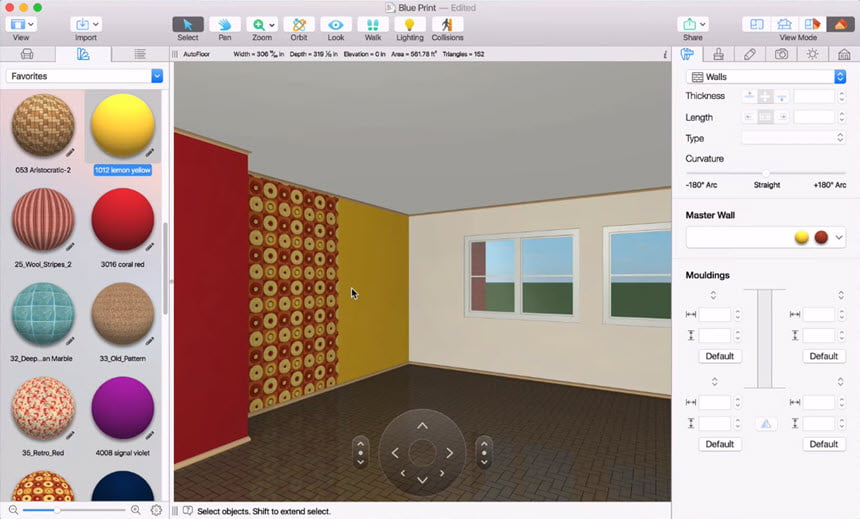Viewport: 860px width, 519px height.
Task: Click the Thickness stepper arrows
Action: (x=841, y=97)
